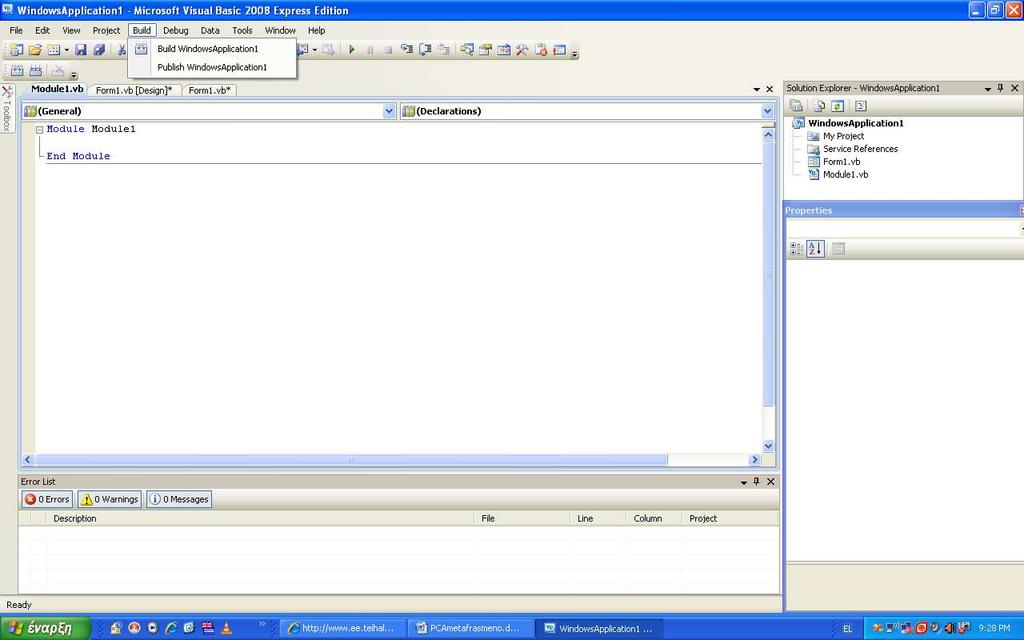
Task: Click second icon in second toolbar row
Action: (36, 71)
